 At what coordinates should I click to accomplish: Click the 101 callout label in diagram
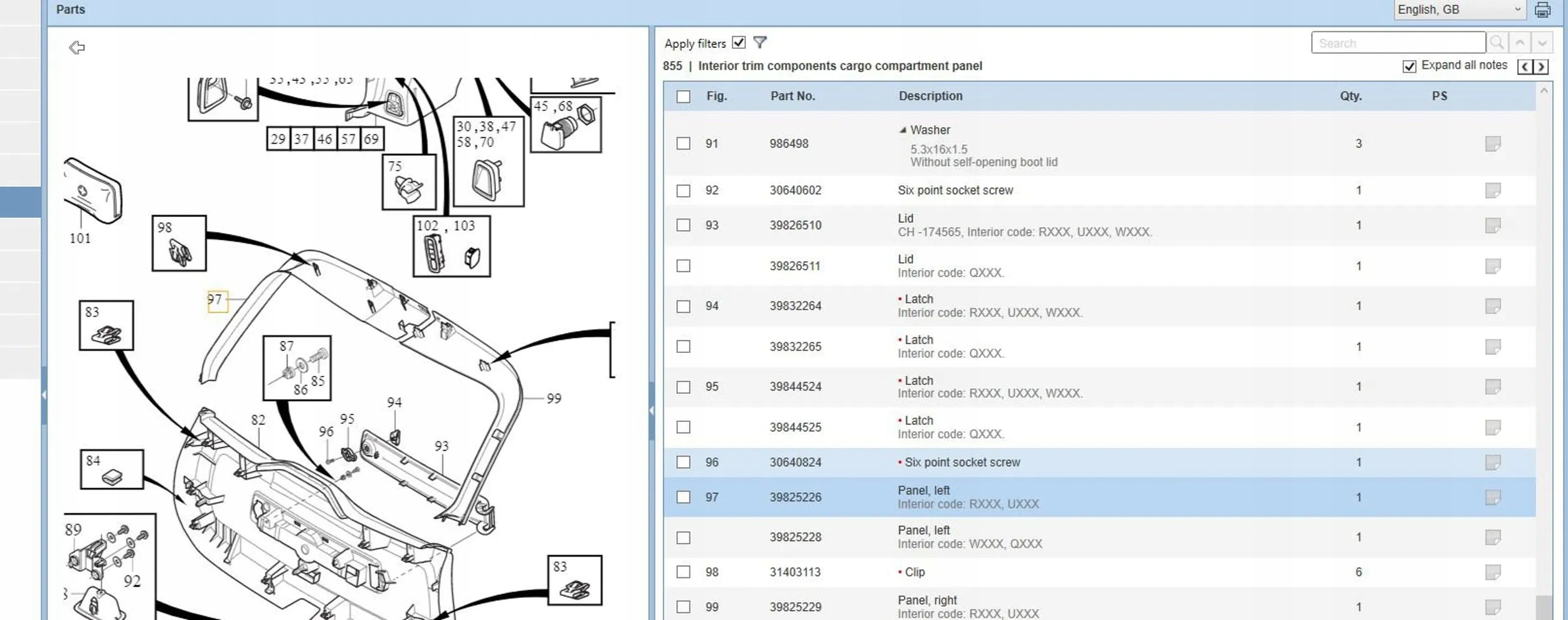tap(80, 239)
